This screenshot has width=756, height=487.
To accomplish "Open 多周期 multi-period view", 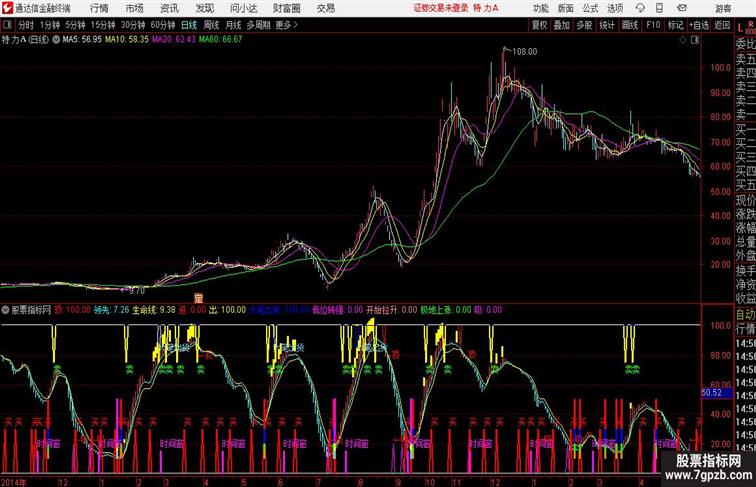I will [258, 25].
